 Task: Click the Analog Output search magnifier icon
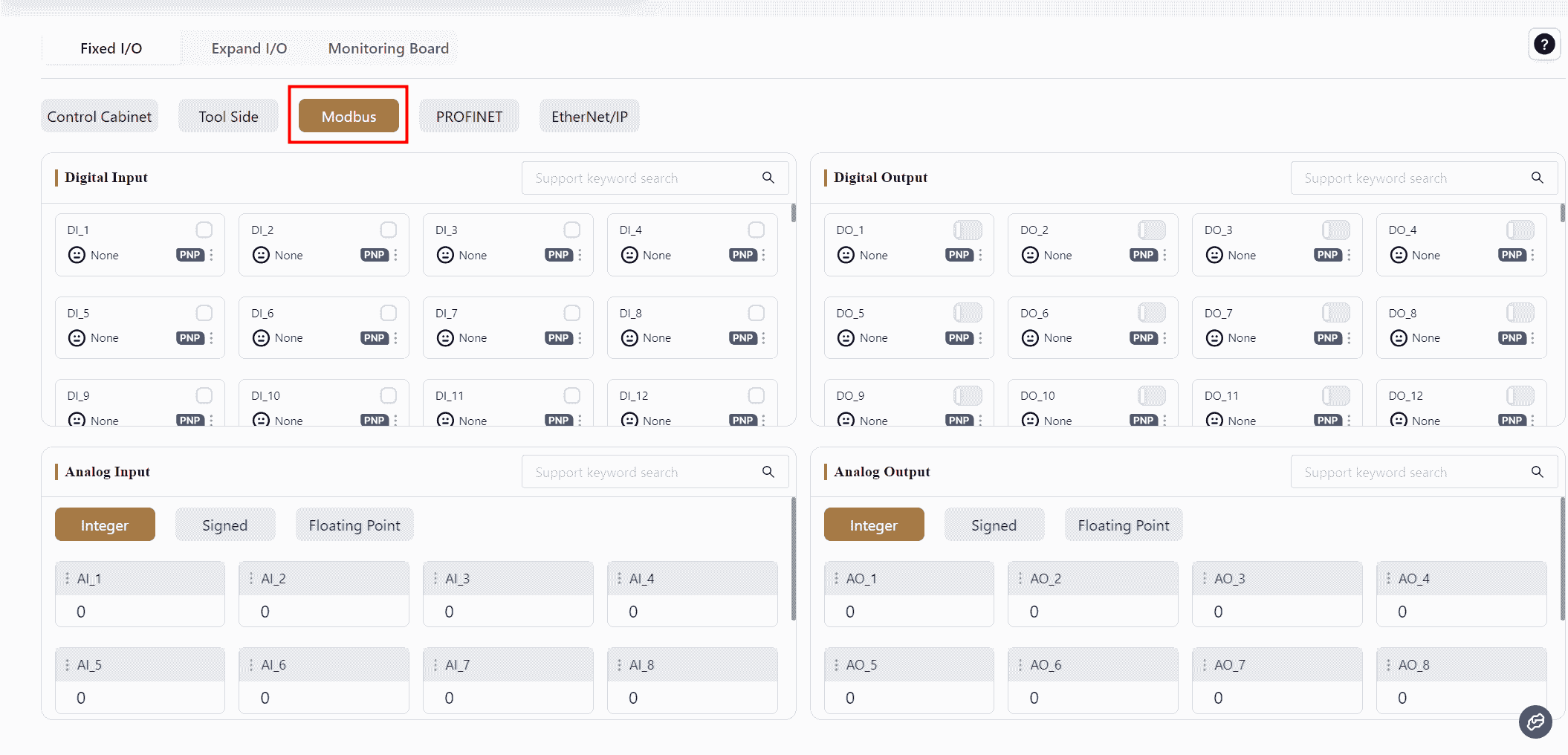(1537, 473)
